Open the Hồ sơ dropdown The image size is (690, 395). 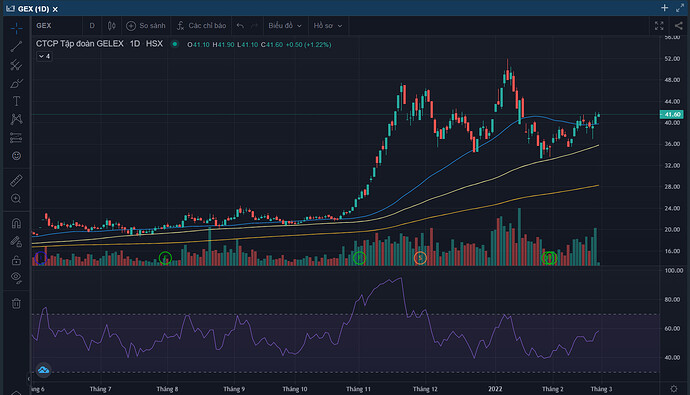click(328, 26)
